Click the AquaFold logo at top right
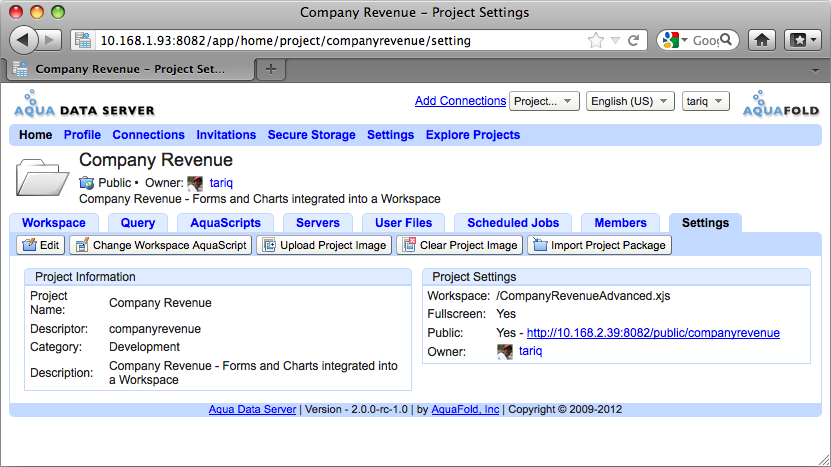The width and height of the screenshot is (831, 467). coord(781,106)
